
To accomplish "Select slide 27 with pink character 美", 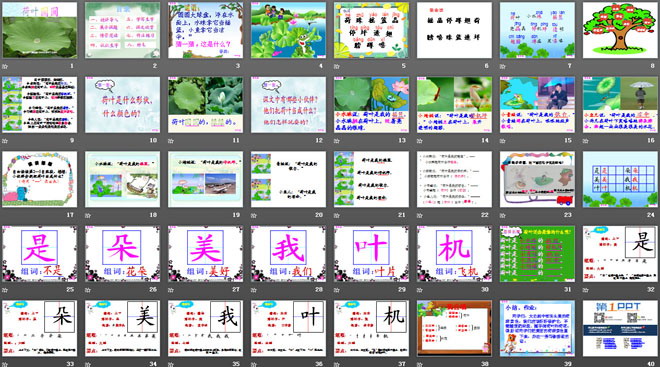I will 205,254.
